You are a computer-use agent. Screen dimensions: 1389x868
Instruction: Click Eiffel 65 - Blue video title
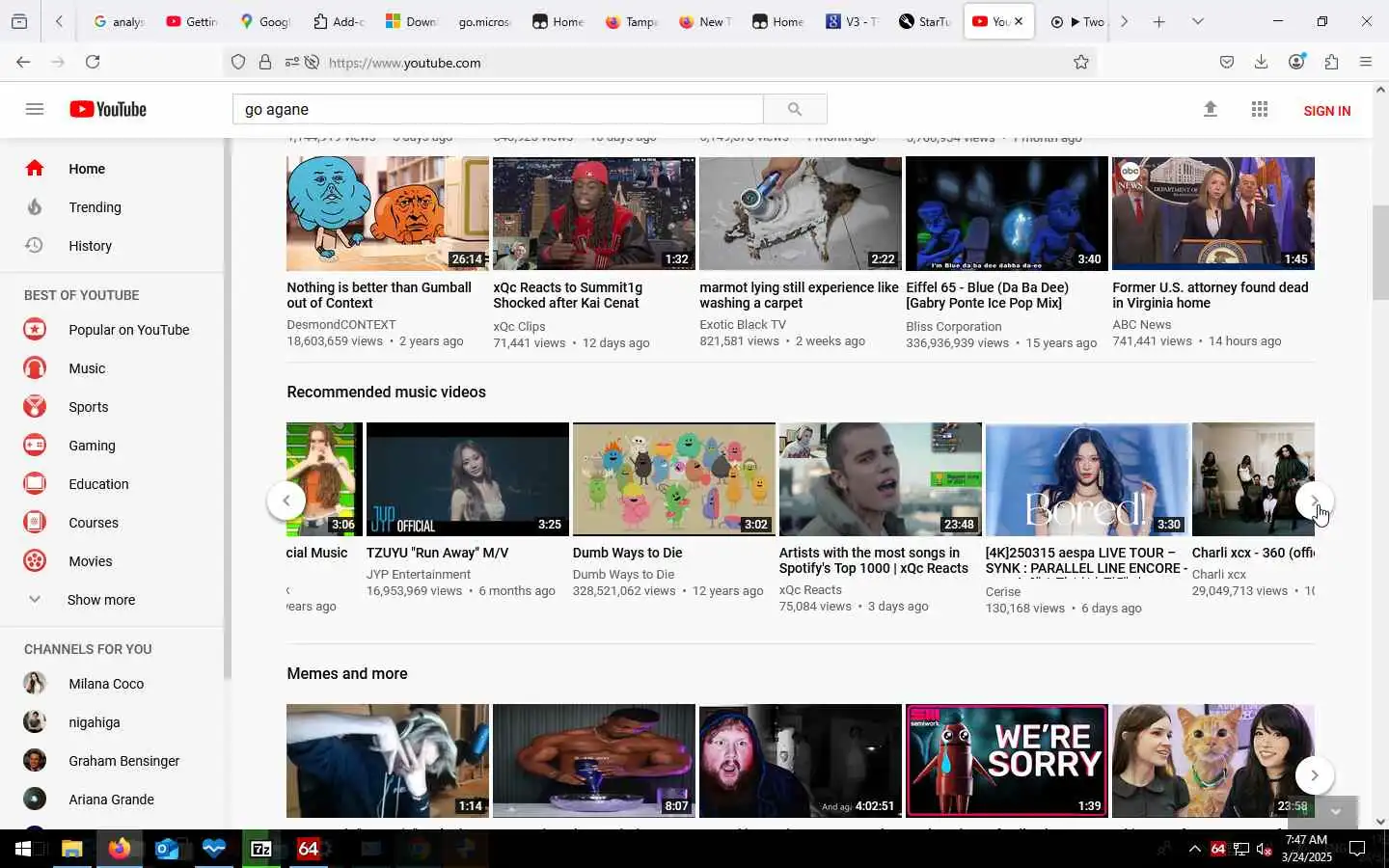click(x=987, y=295)
